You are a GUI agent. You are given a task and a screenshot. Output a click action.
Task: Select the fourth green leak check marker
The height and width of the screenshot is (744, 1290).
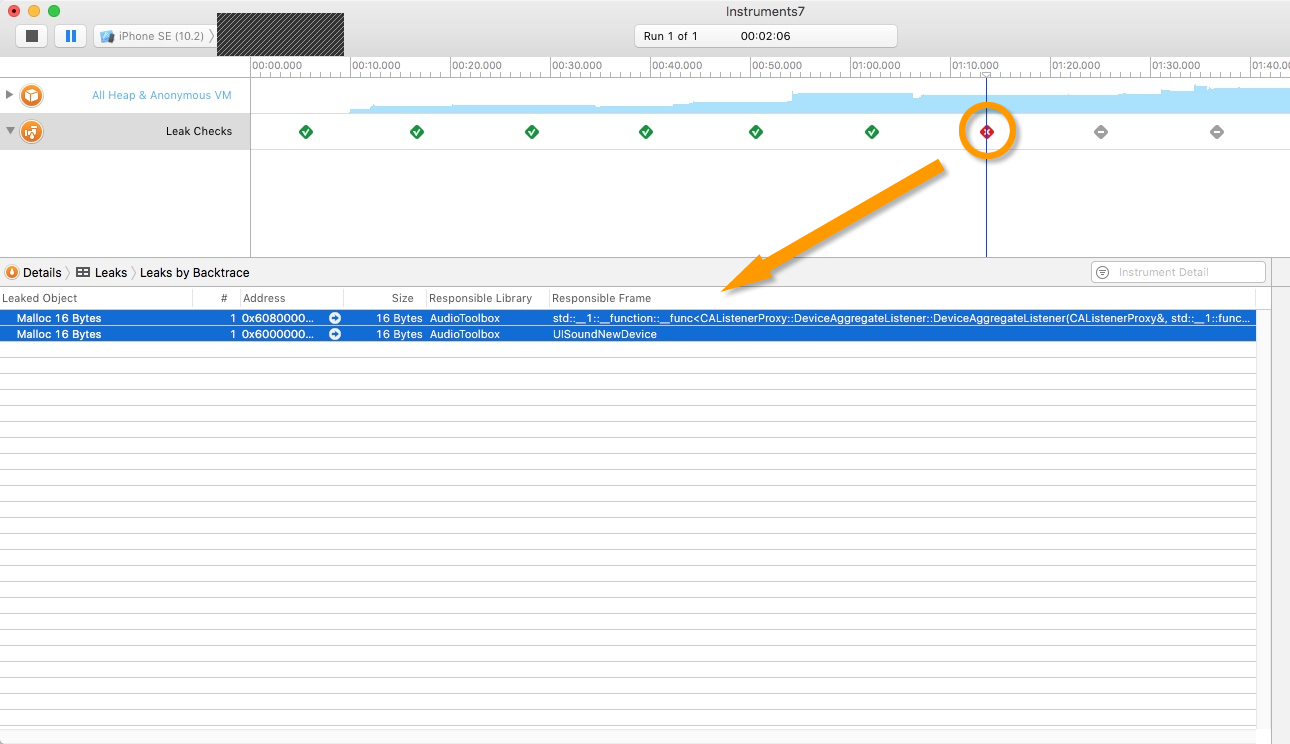(646, 131)
